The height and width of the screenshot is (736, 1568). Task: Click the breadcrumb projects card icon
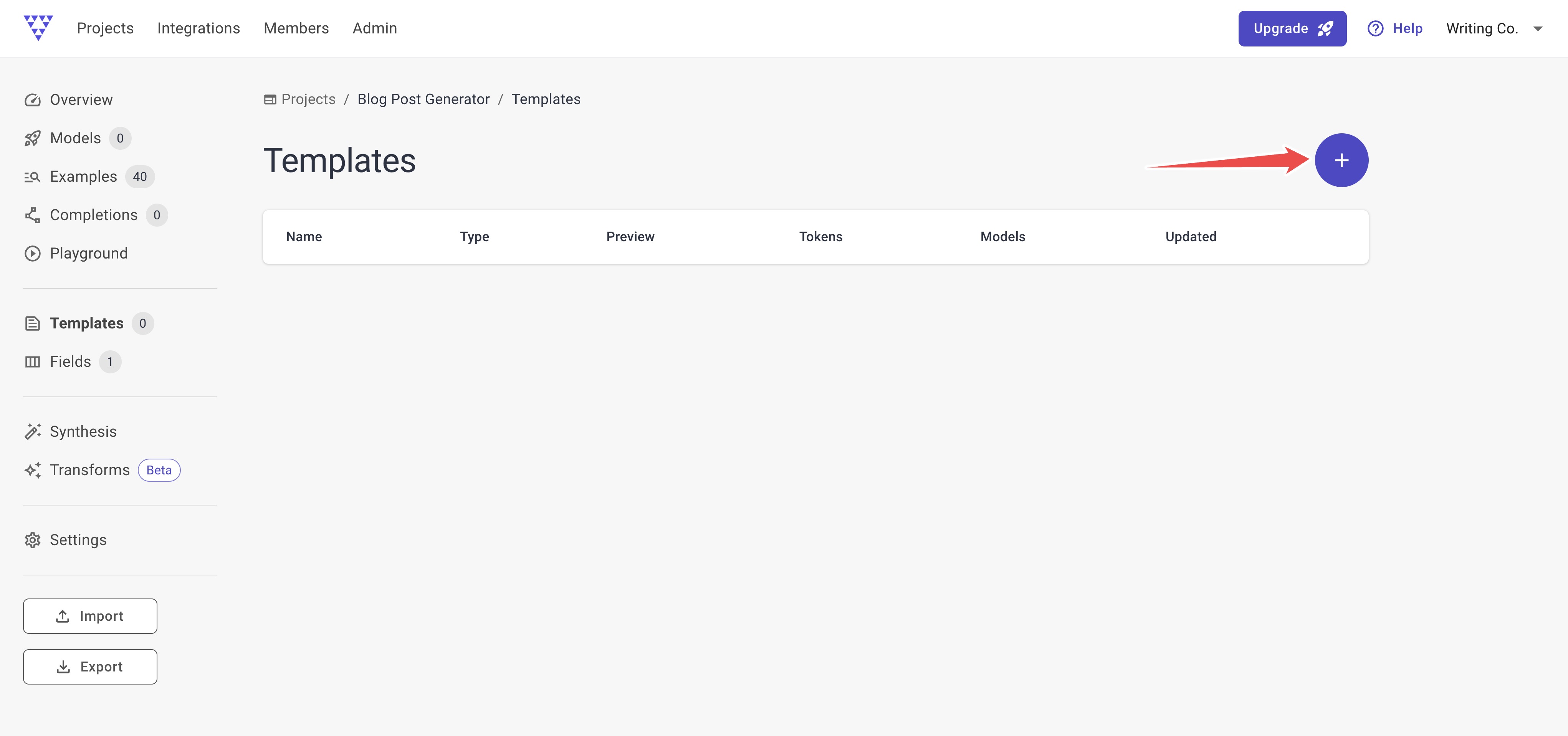pyautogui.click(x=270, y=99)
